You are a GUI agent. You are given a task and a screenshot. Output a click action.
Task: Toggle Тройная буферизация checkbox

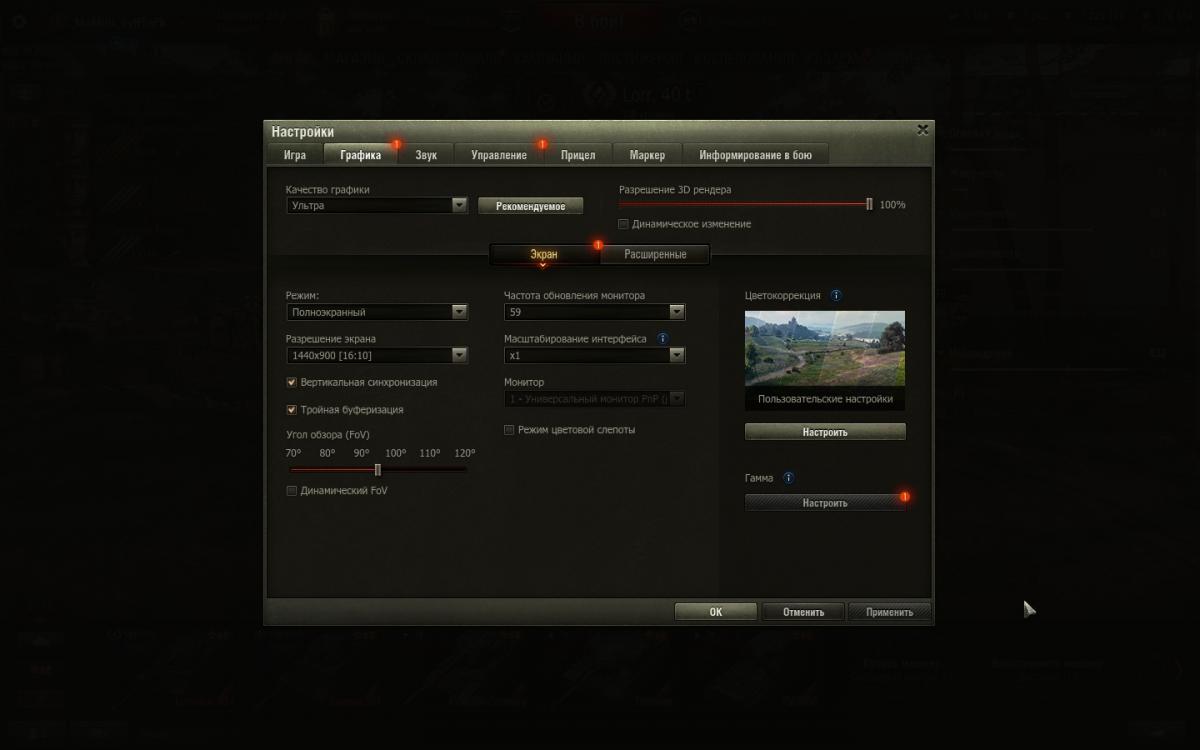(292, 410)
